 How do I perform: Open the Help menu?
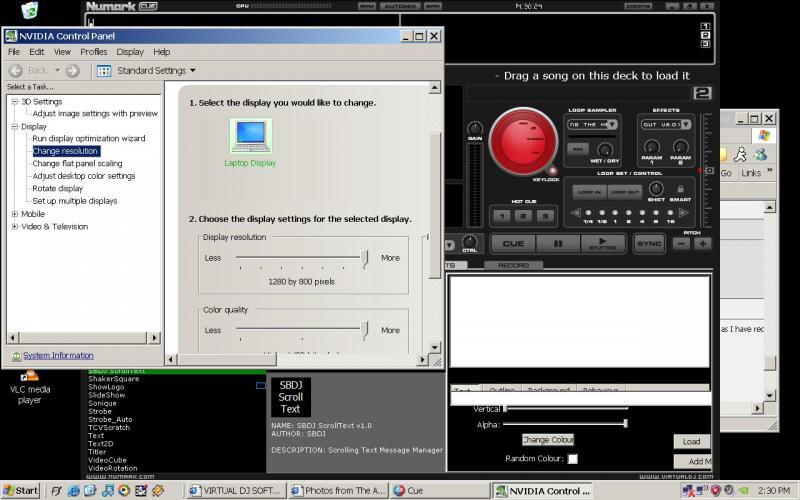pyautogui.click(x=162, y=52)
